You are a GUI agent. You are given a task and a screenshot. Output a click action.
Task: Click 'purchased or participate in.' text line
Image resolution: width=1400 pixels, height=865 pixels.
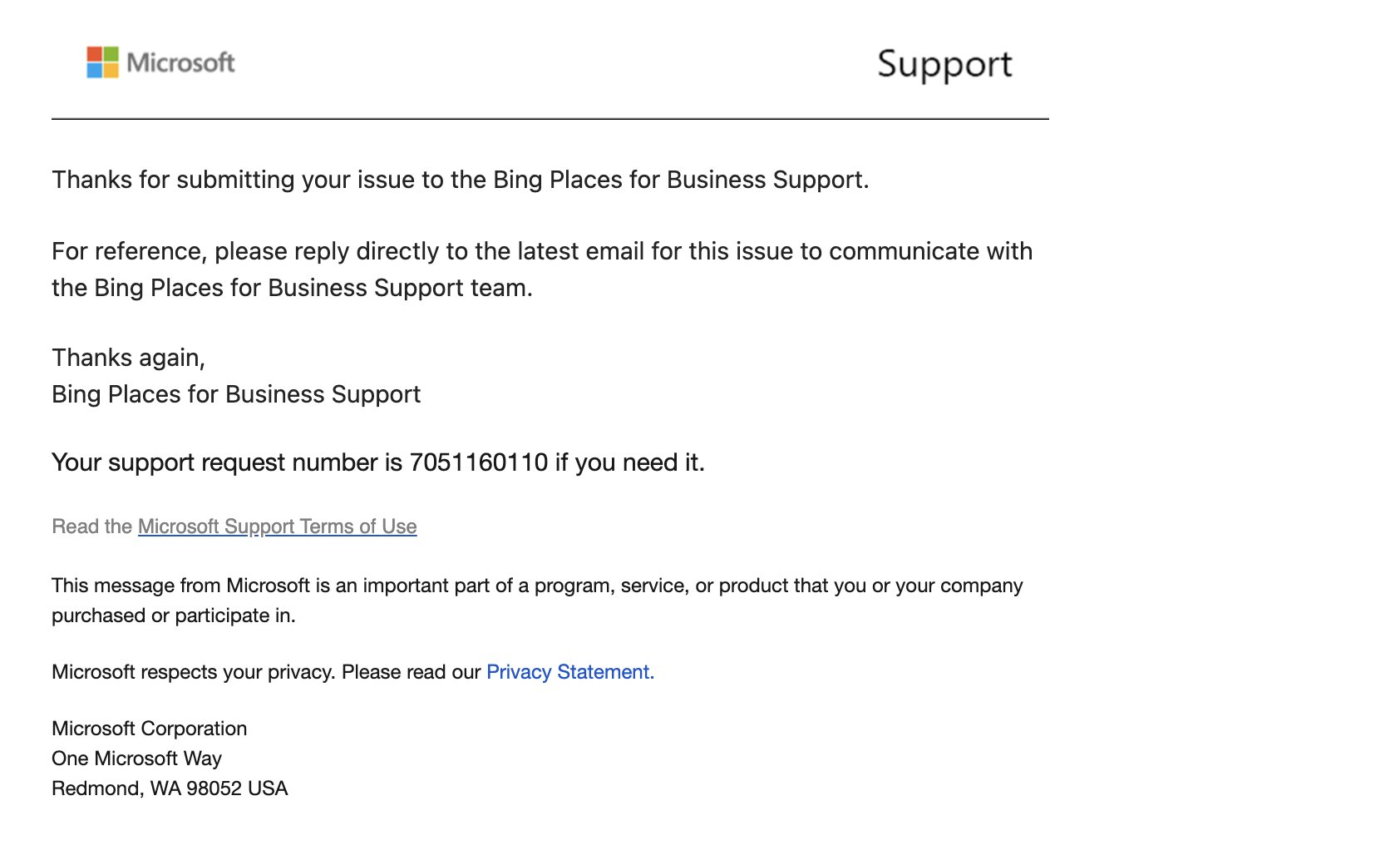(x=174, y=615)
